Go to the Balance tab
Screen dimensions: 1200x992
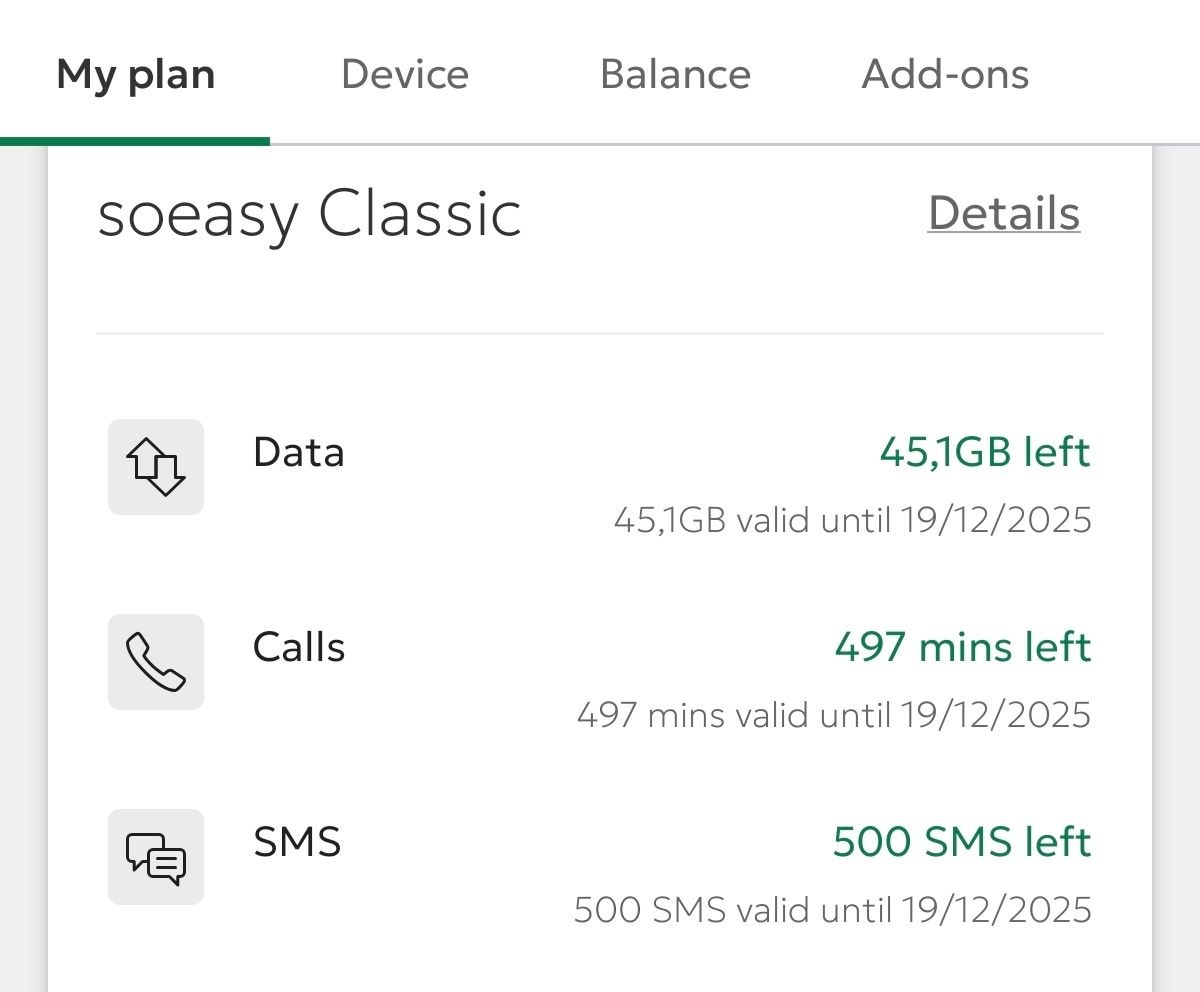[675, 75]
